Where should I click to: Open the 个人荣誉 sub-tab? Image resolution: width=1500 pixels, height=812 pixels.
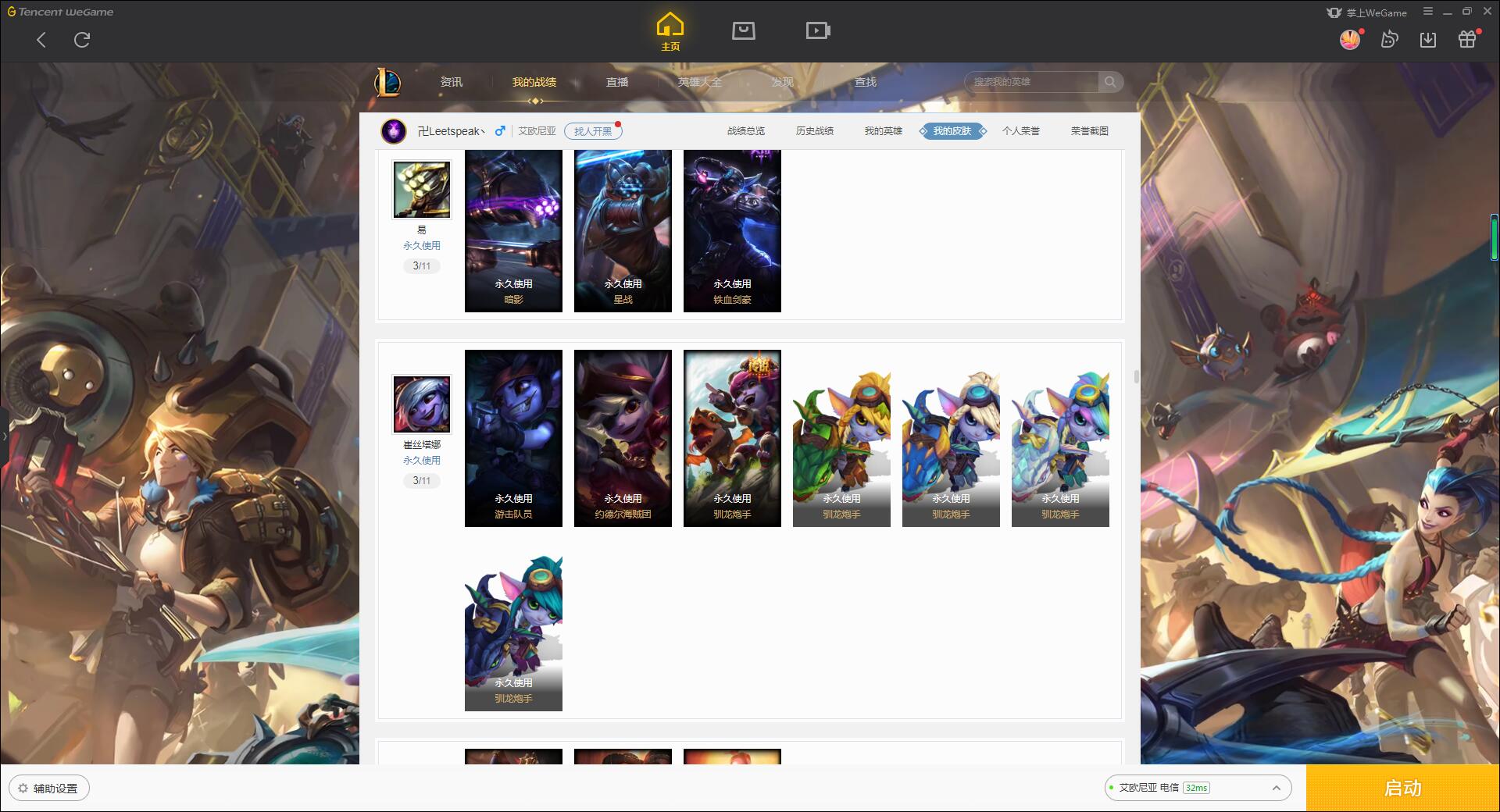[1021, 131]
